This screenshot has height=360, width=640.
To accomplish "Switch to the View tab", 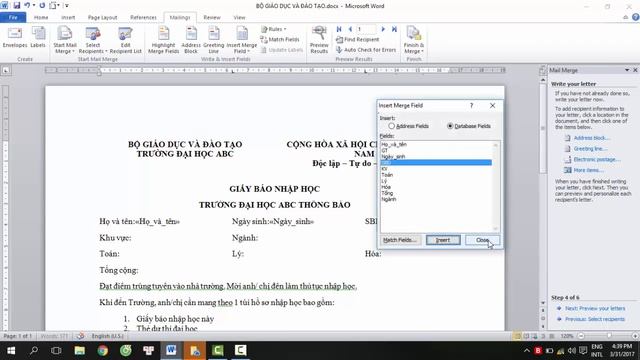I will pyautogui.click(x=240, y=18).
